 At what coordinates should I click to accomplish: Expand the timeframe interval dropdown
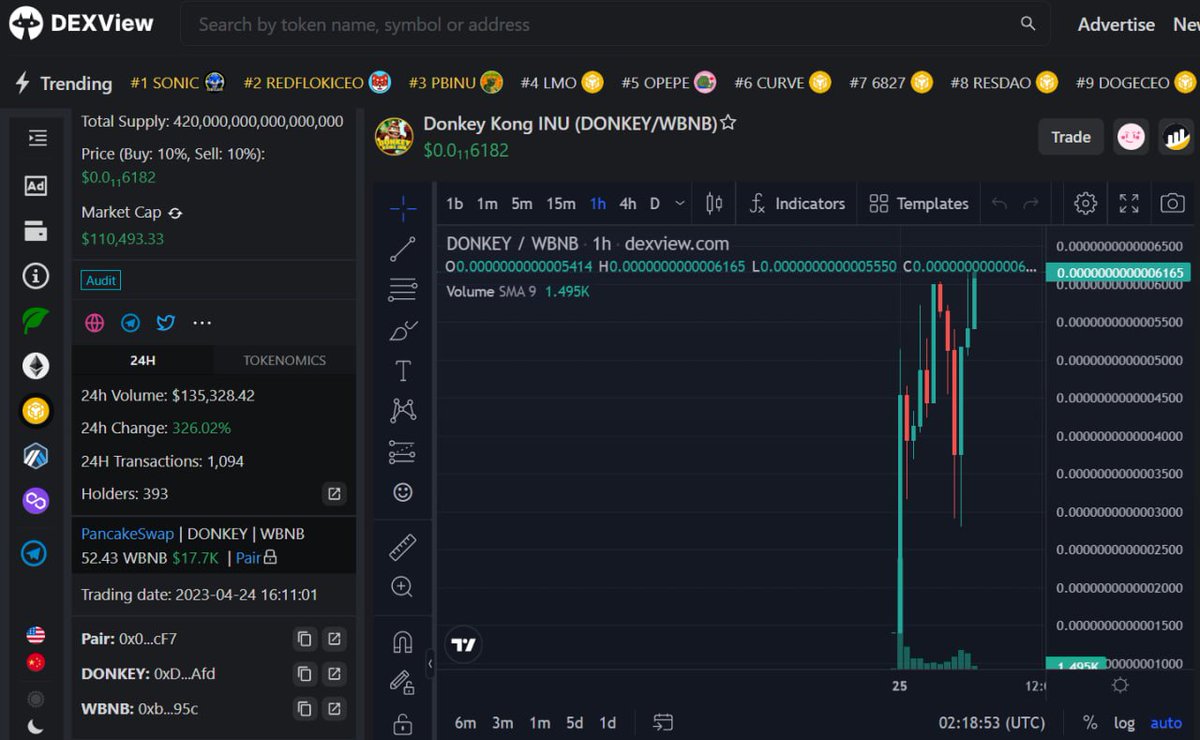tap(680, 203)
